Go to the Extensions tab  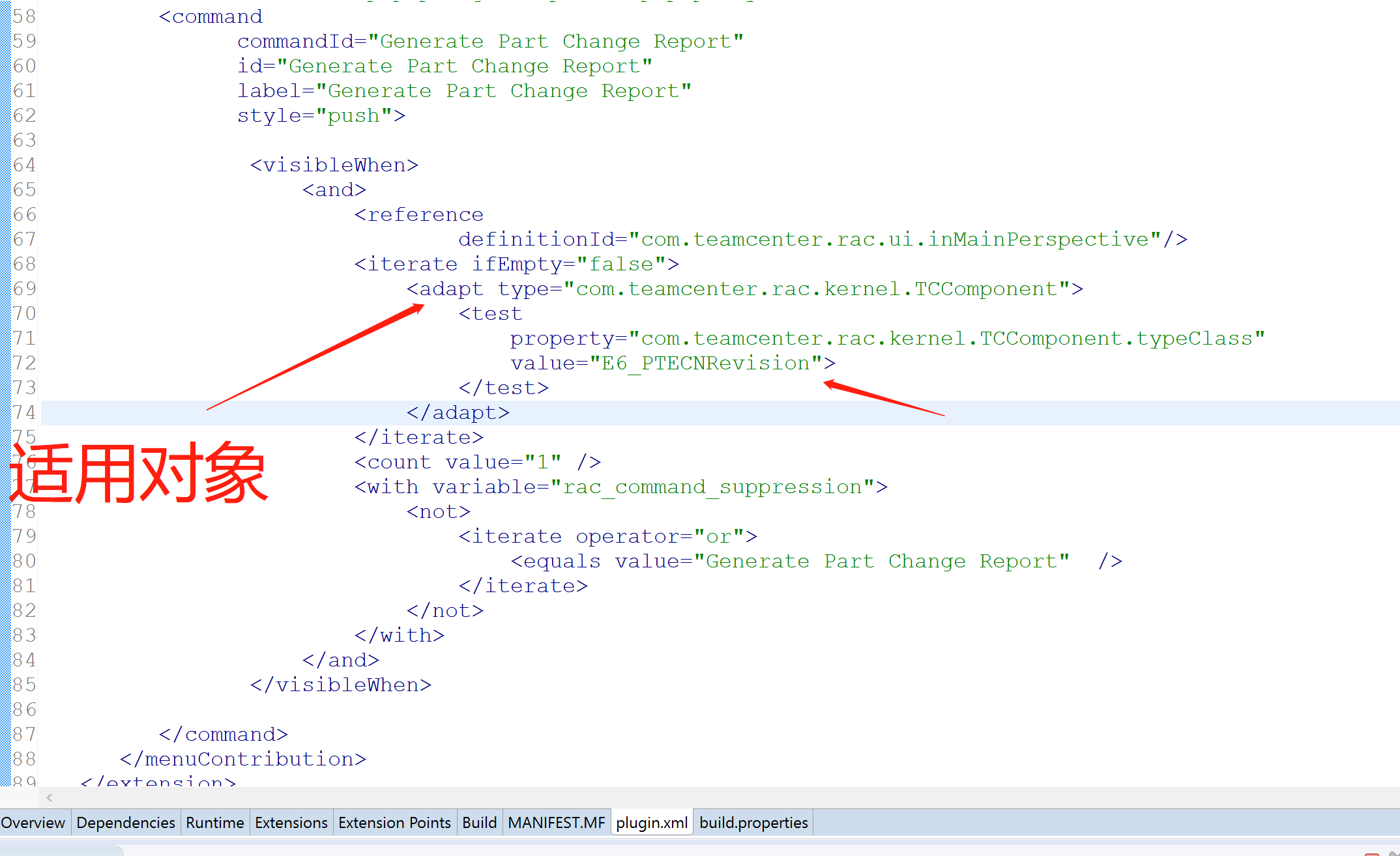pyautogui.click(x=291, y=823)
